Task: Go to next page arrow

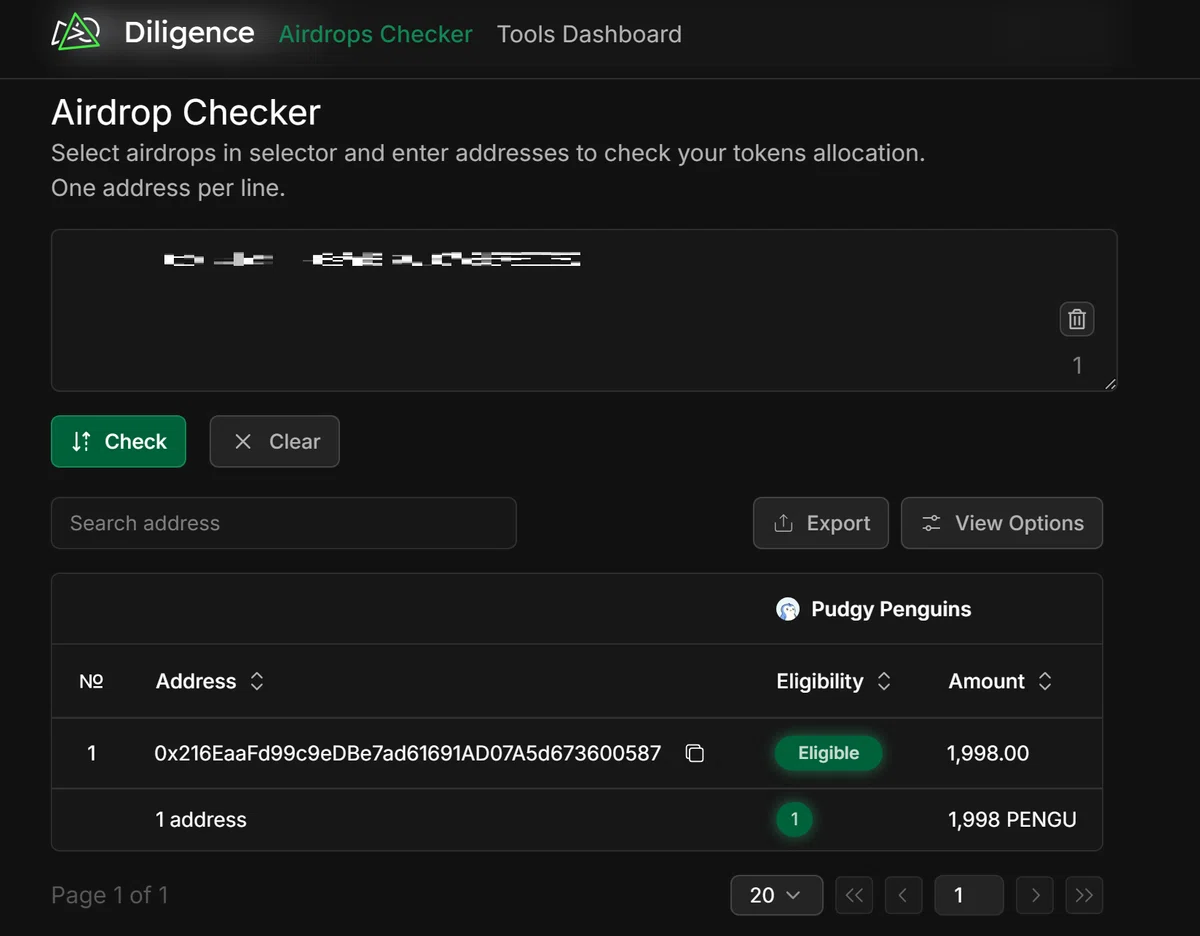Action: (x=1035, y=895)
